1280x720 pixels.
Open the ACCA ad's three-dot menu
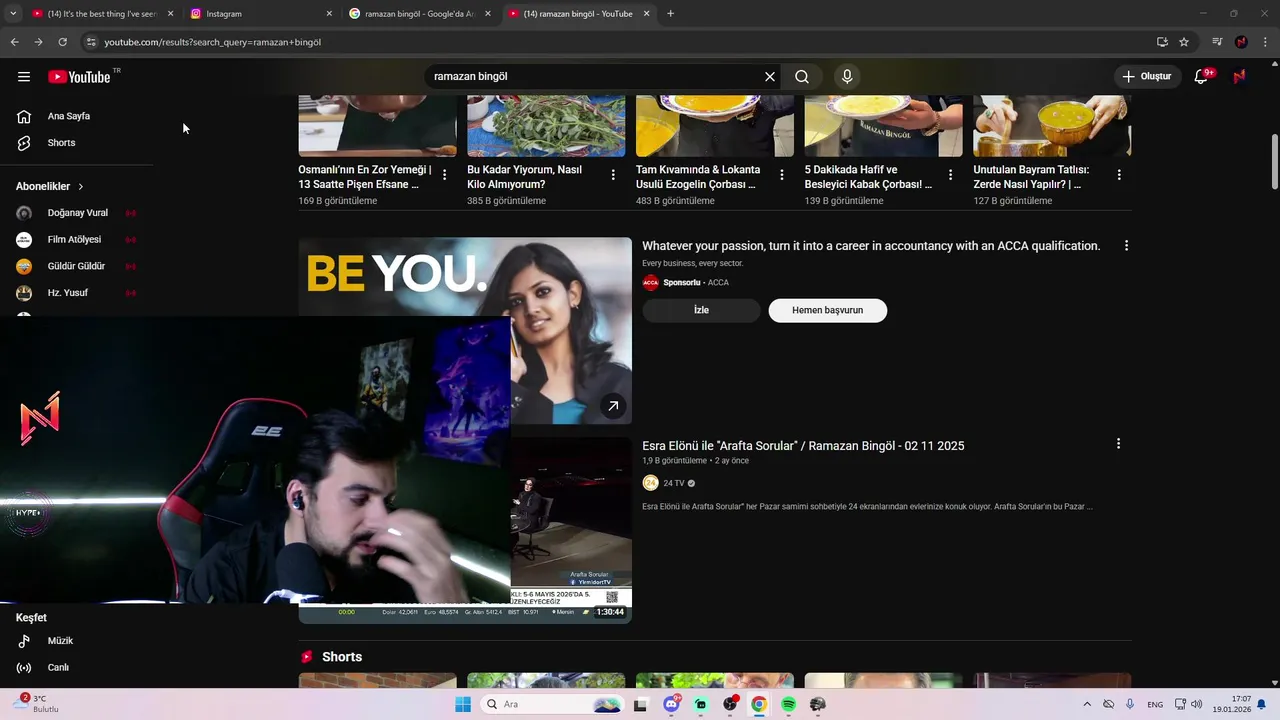pos(1126,246)
